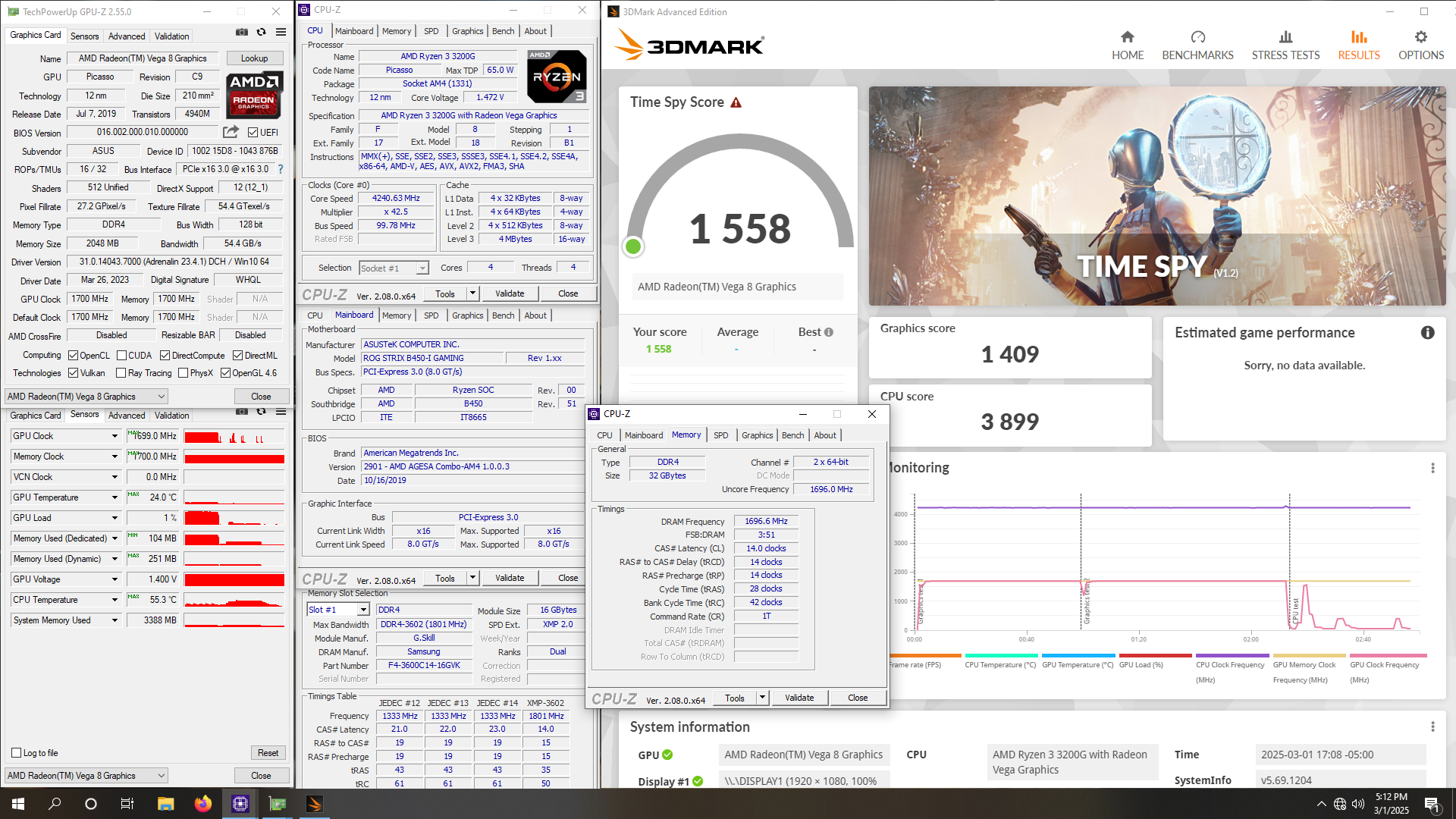Click the Time Spy Score warning triangle

tap(736, 102)
